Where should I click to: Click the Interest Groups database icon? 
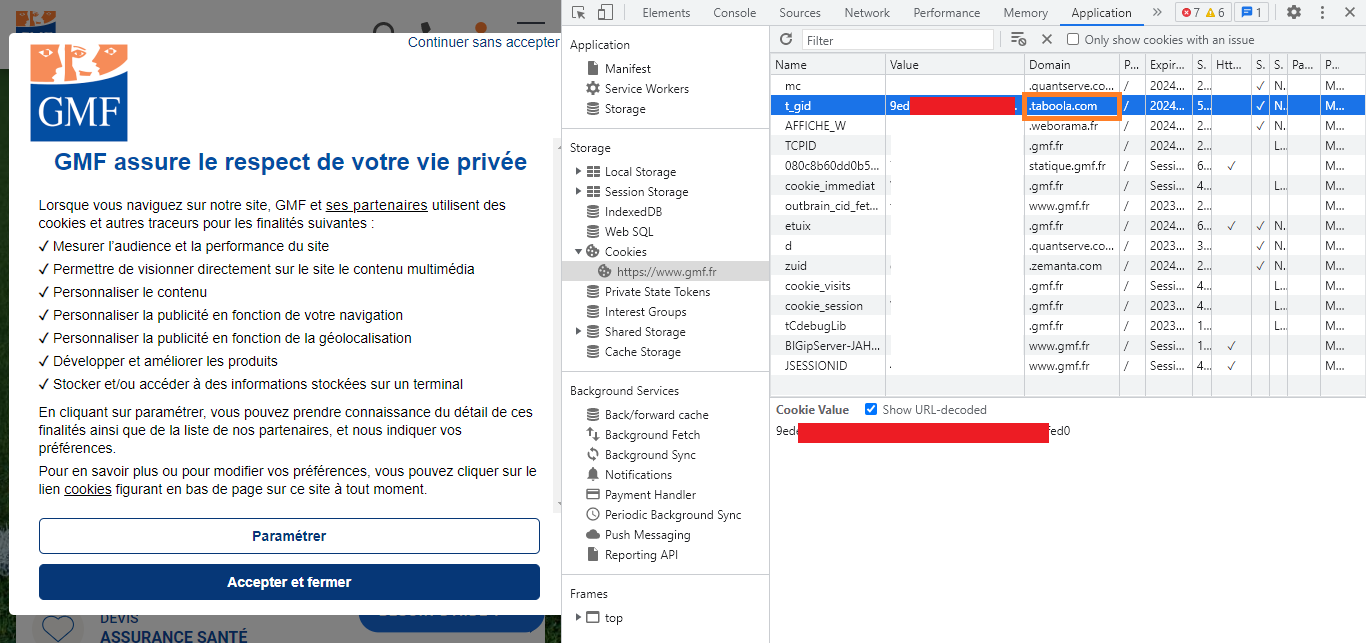(593, 312)
